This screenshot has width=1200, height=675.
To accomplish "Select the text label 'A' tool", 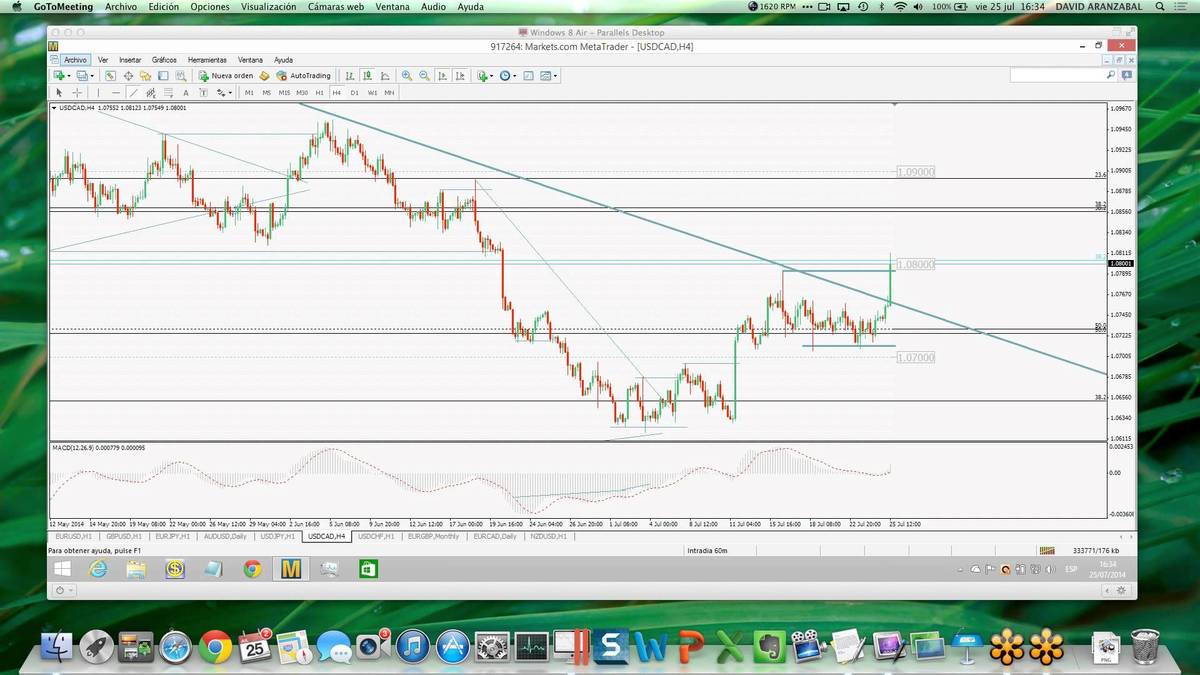I will [185, 92].
